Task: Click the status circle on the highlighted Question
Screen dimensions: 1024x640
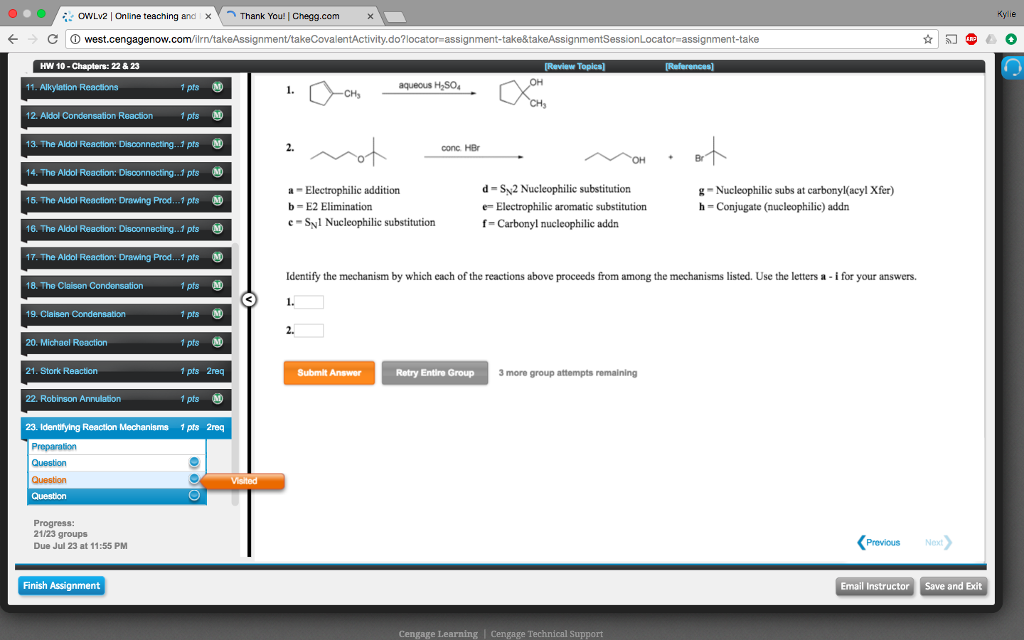Action: point(194,495)
